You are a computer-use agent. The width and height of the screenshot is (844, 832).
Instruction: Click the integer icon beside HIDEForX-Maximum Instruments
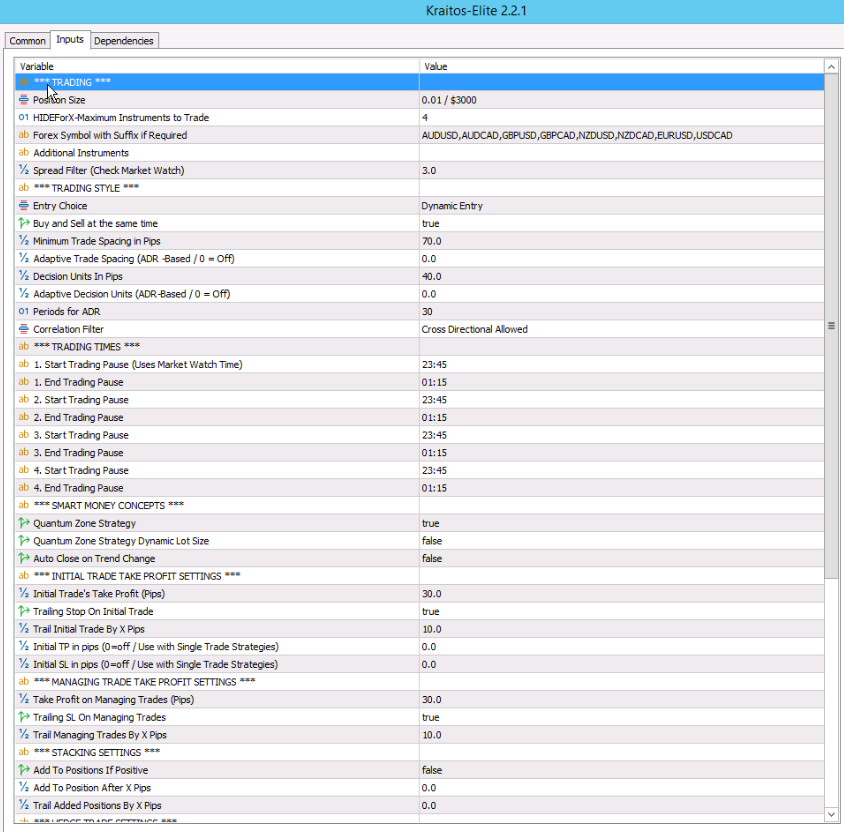tap(24, 117)
